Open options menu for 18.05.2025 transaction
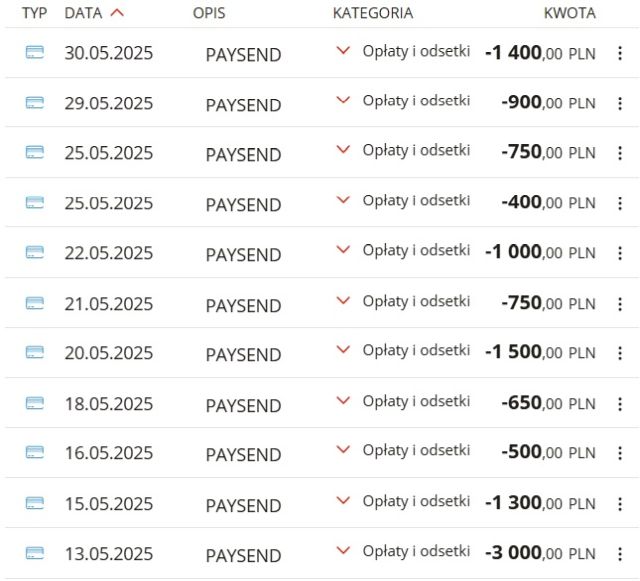 620,404
